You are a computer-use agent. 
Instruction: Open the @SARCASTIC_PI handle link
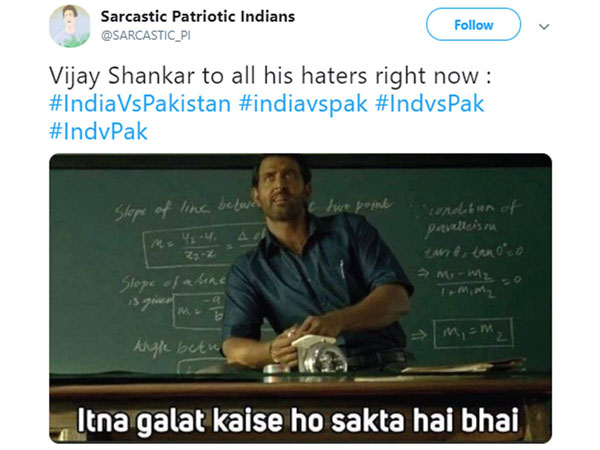[x=145, y=36]
